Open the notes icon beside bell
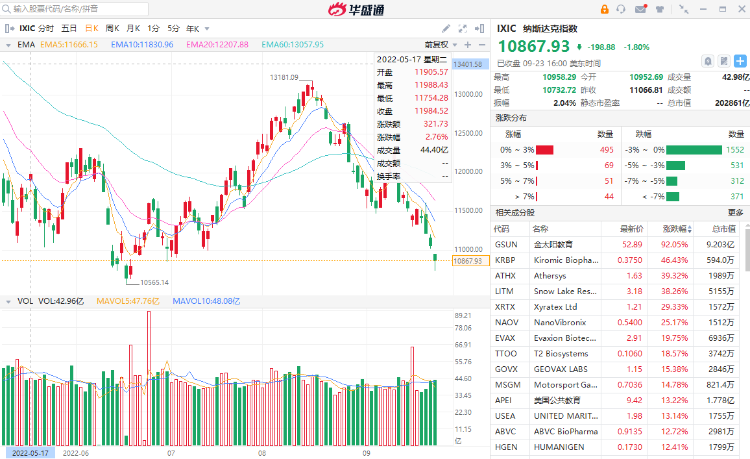Viewport: 750px width, 459px height. pyautogui.click(x=724, y=61)
